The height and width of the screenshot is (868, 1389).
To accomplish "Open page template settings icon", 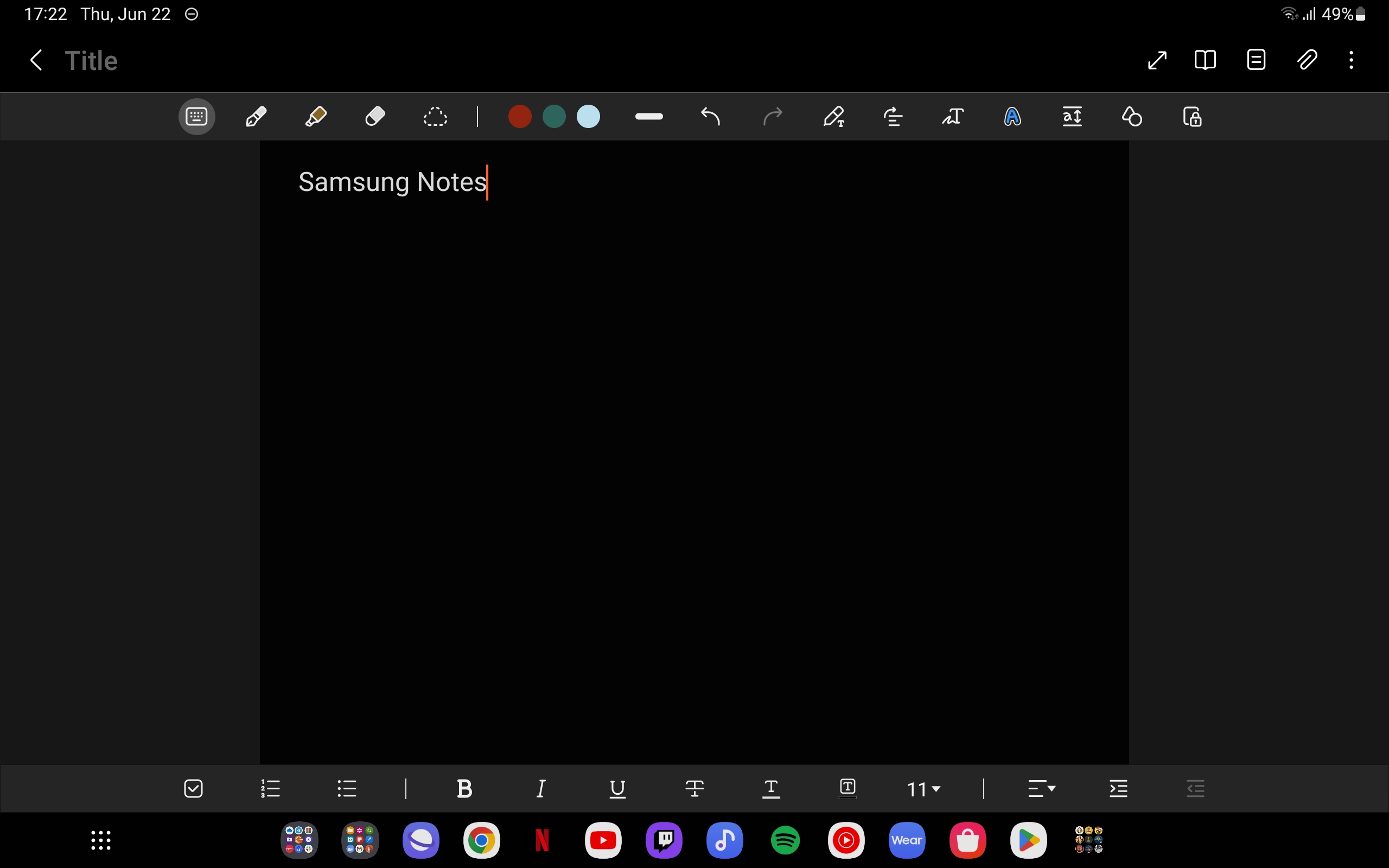I will tap(1256, 60).
